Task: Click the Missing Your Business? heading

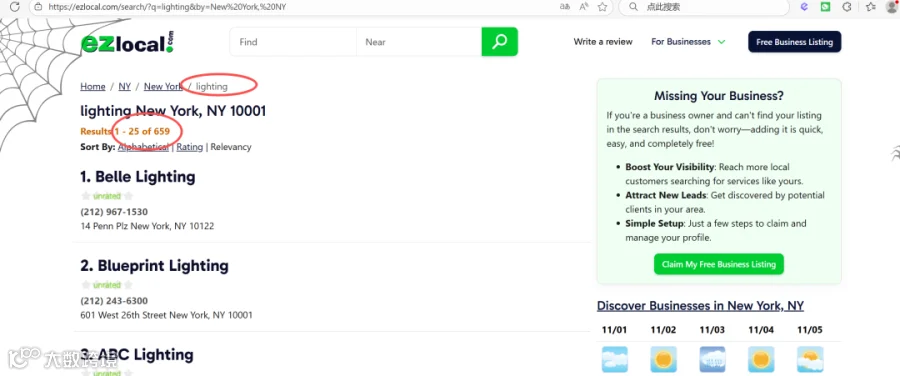Action: (719, 96)
